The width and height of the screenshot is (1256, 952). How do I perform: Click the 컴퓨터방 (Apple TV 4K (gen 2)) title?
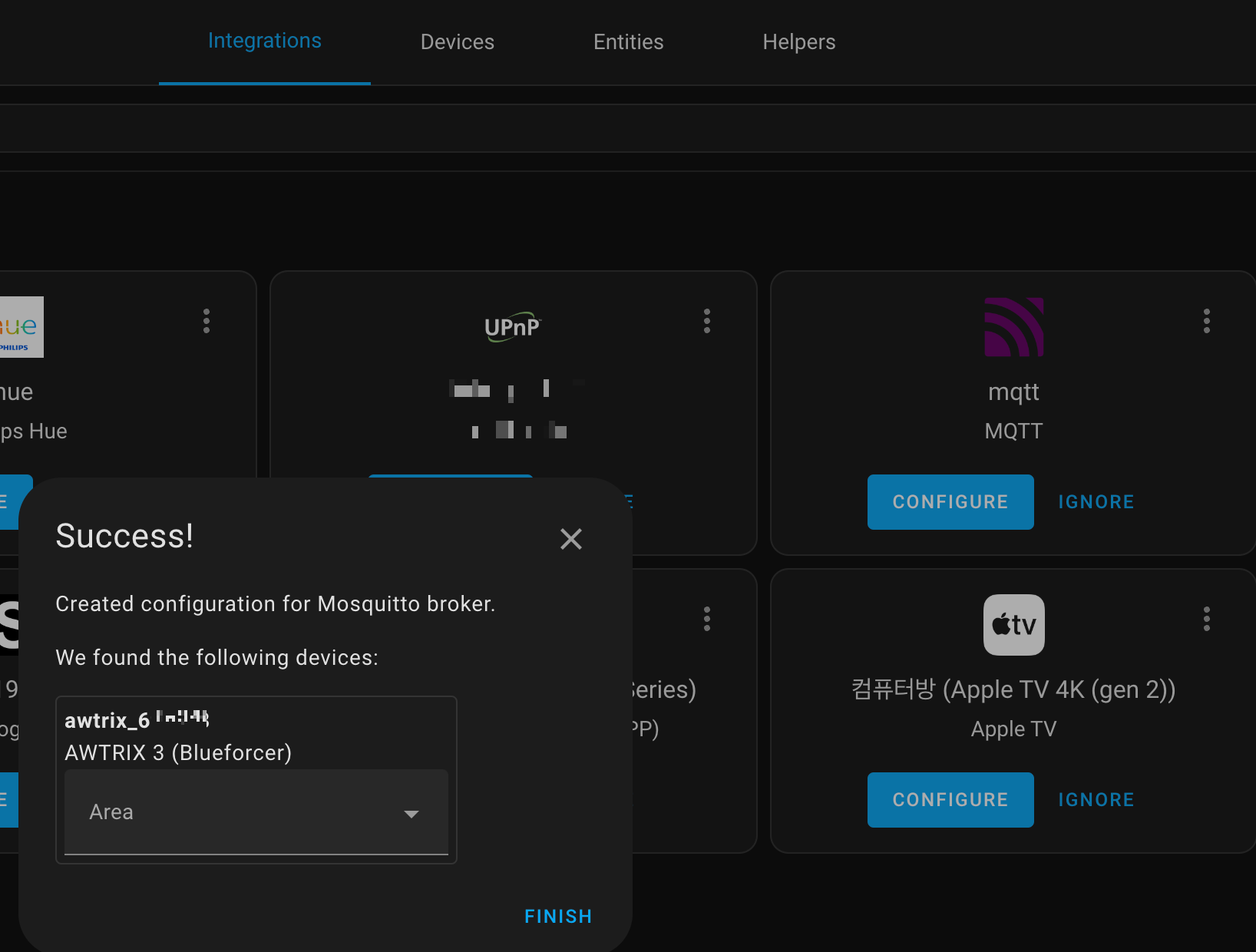(x=1014, y=689)
